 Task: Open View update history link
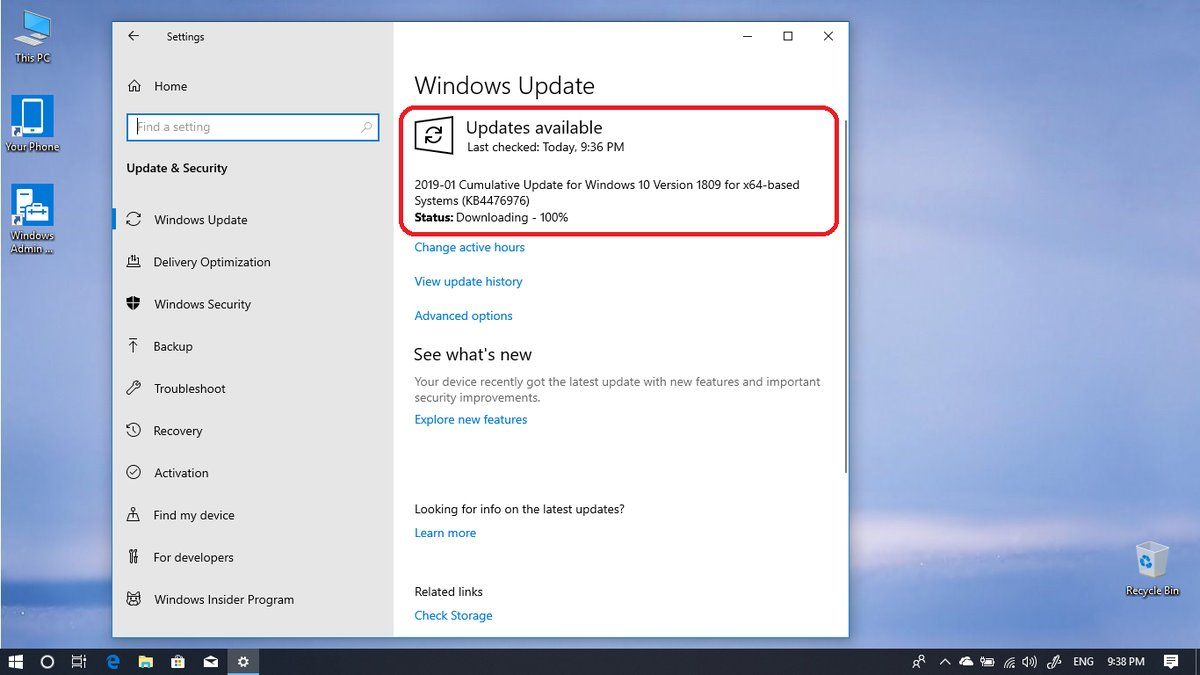[x=468, y=282]
